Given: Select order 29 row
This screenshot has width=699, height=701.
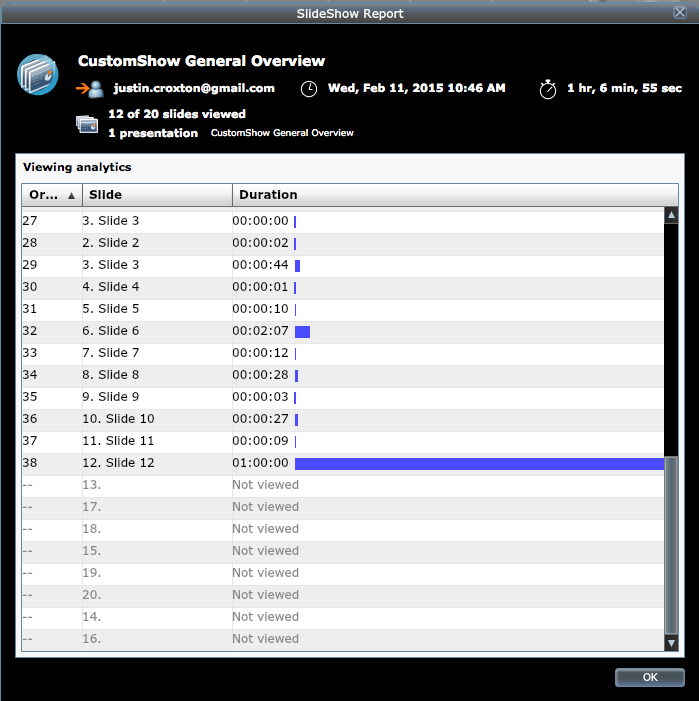Looking at the screenshot, I should [343, 265].
